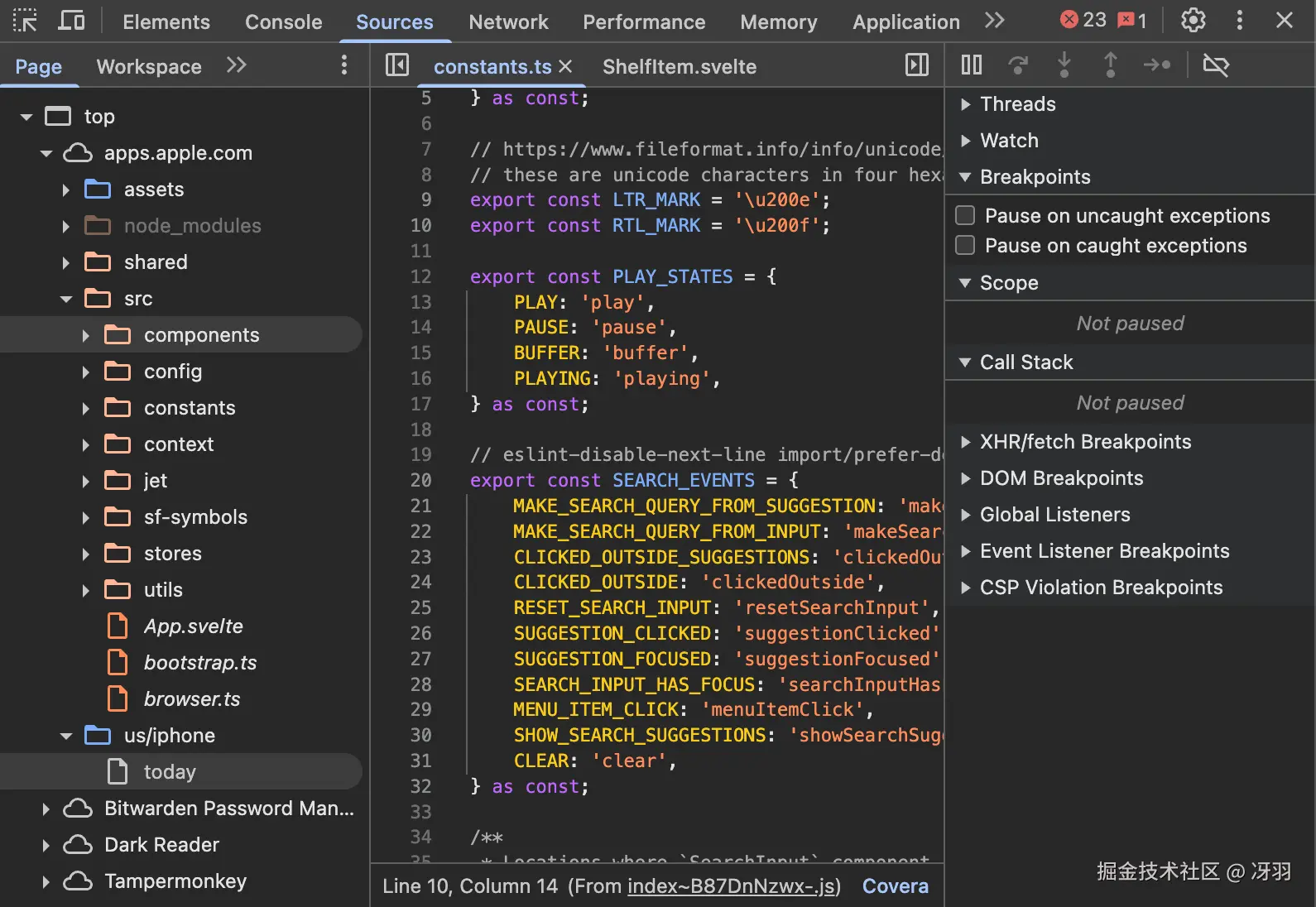Image resolution: width=1316 pixels, height=907 pixels.
Task: Hide the debugger sidebar panel
Action: (917, 65)
